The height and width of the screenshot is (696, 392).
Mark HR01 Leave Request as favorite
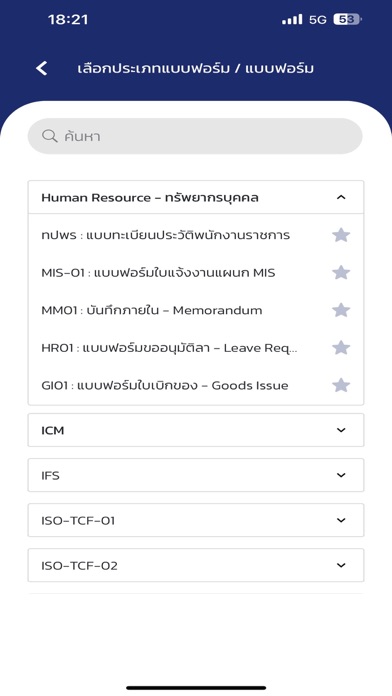click(x=341, y=348)
